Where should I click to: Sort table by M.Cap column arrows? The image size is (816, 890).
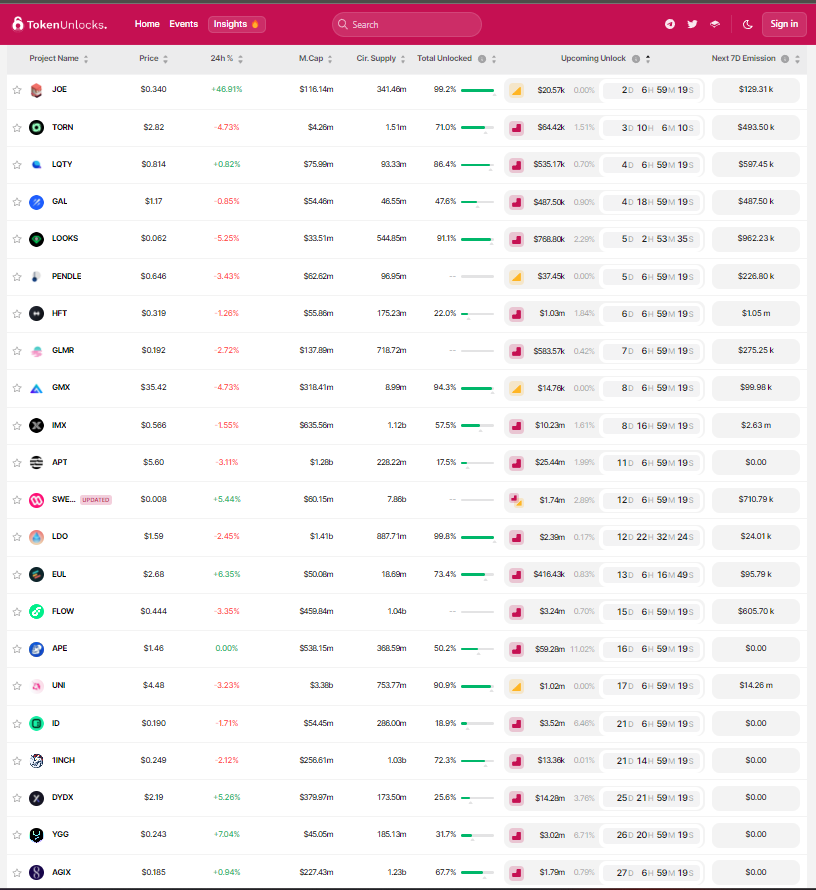point(330,59)
